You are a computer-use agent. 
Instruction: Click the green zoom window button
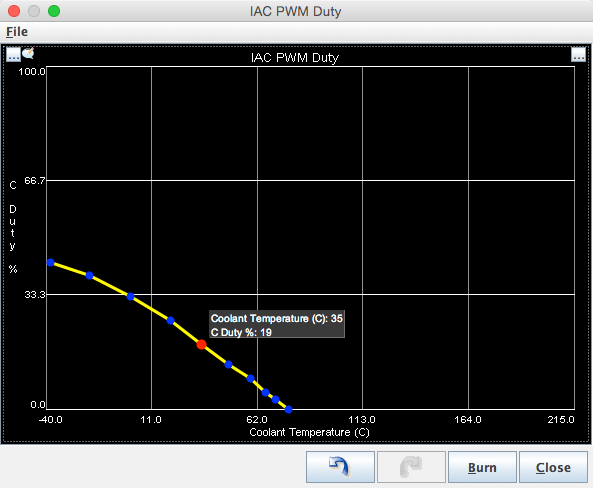pyautogui.click(x=54, y=11)
